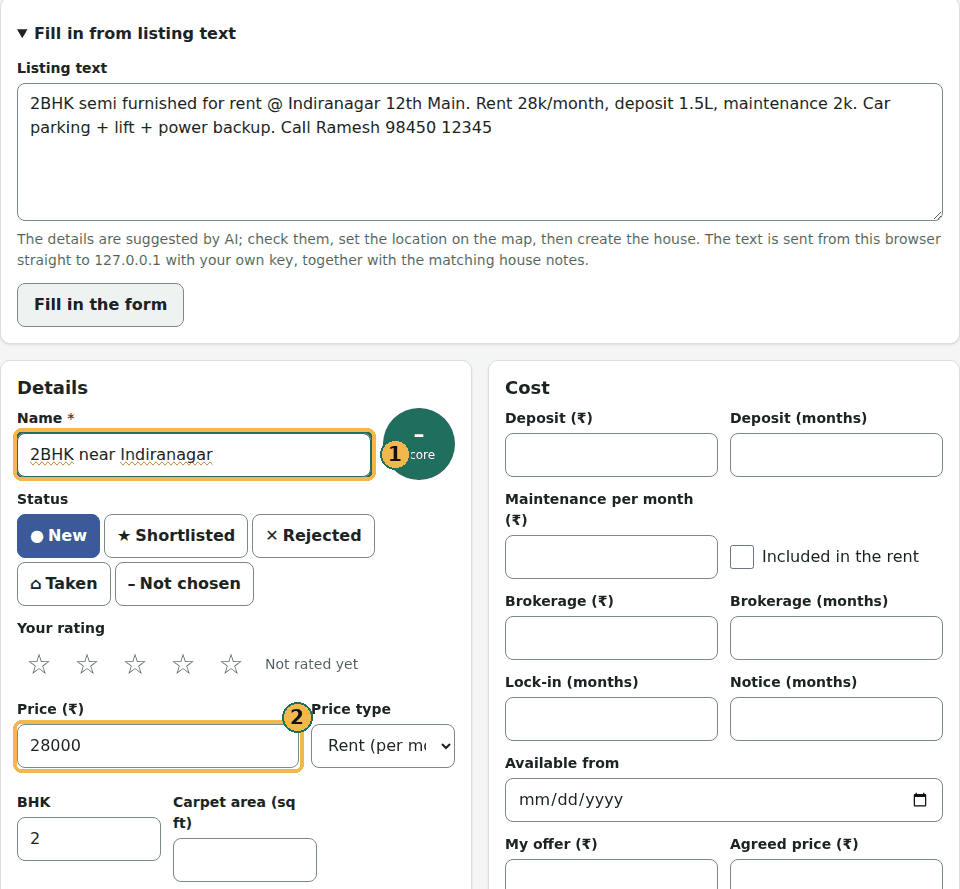This screenshot has width=960, height=889.
Task: Tick the Included in the rent checkbox
Action: (742, 557)
